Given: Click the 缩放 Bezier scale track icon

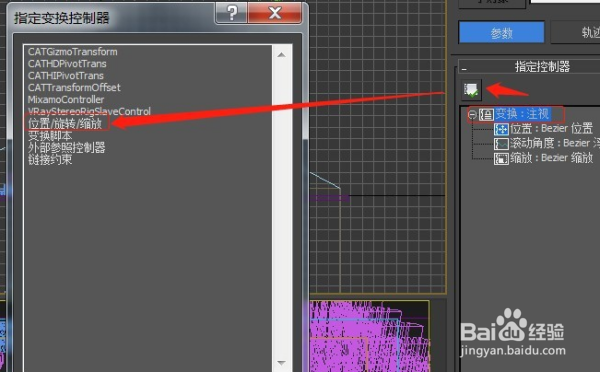Looking at the screenshot, I should (501, 158).
